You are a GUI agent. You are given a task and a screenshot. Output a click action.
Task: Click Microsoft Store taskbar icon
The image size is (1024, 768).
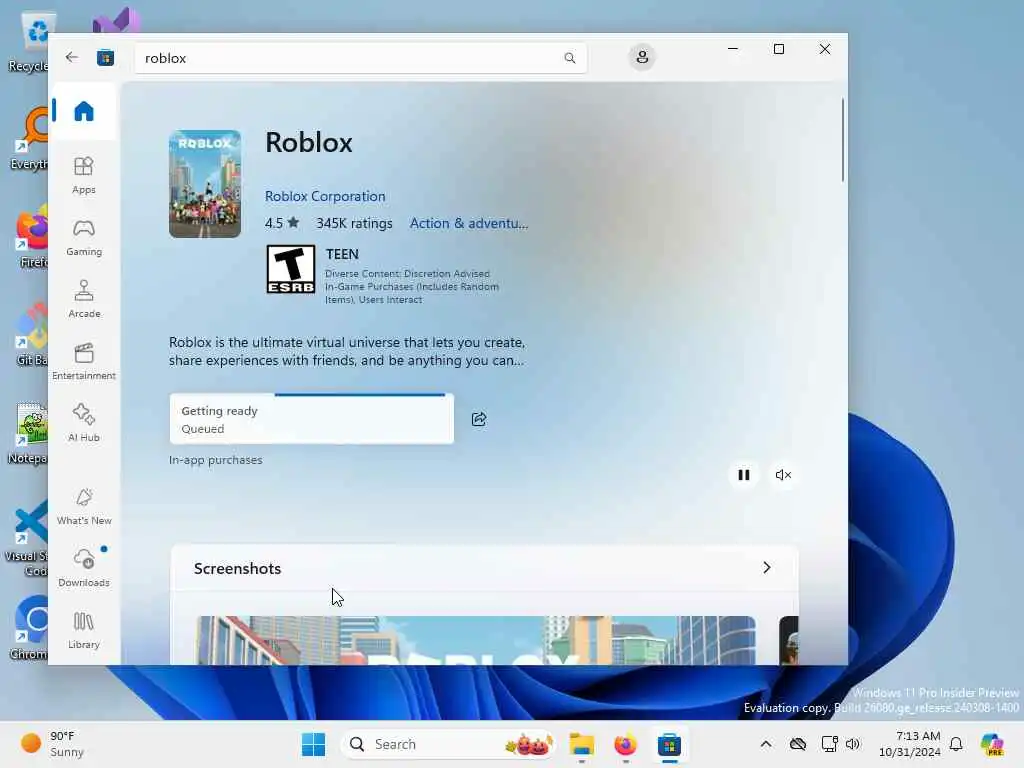(x=669, y=744)
